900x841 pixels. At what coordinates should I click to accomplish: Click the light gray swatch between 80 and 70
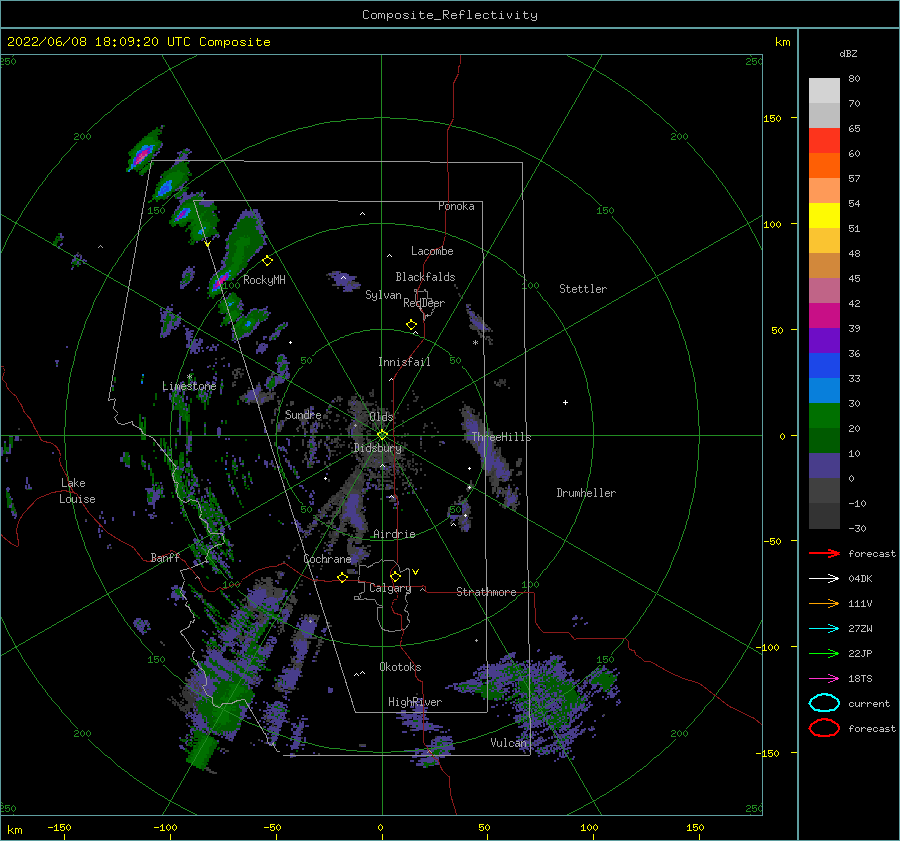coord(824,91)
